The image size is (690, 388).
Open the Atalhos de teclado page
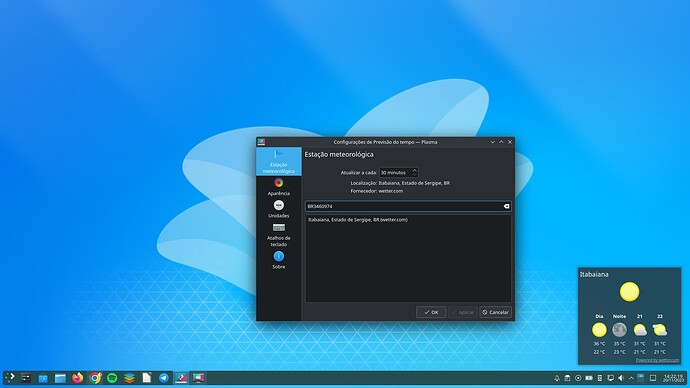click(279, 235)
